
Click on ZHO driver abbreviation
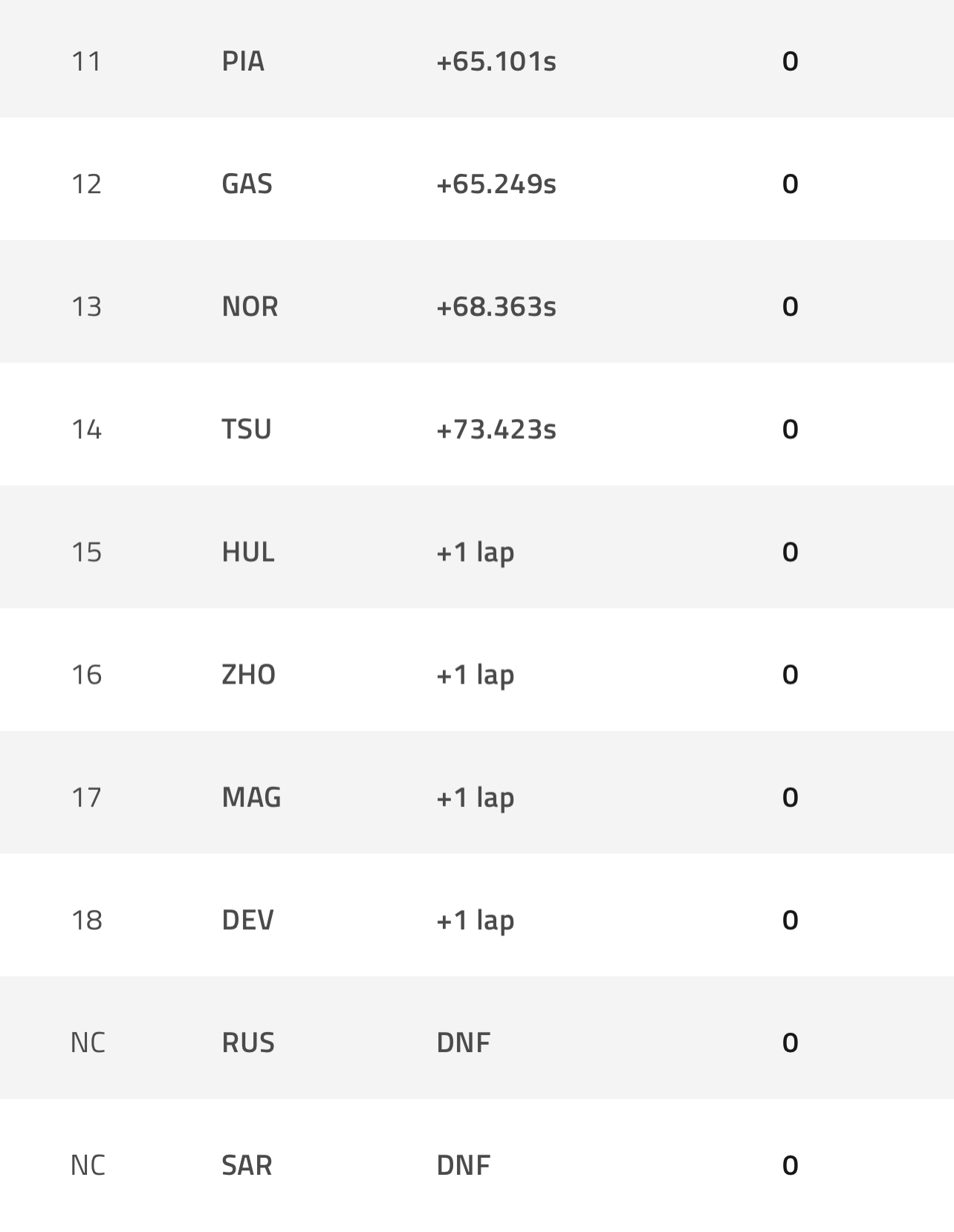pos(248,674)
